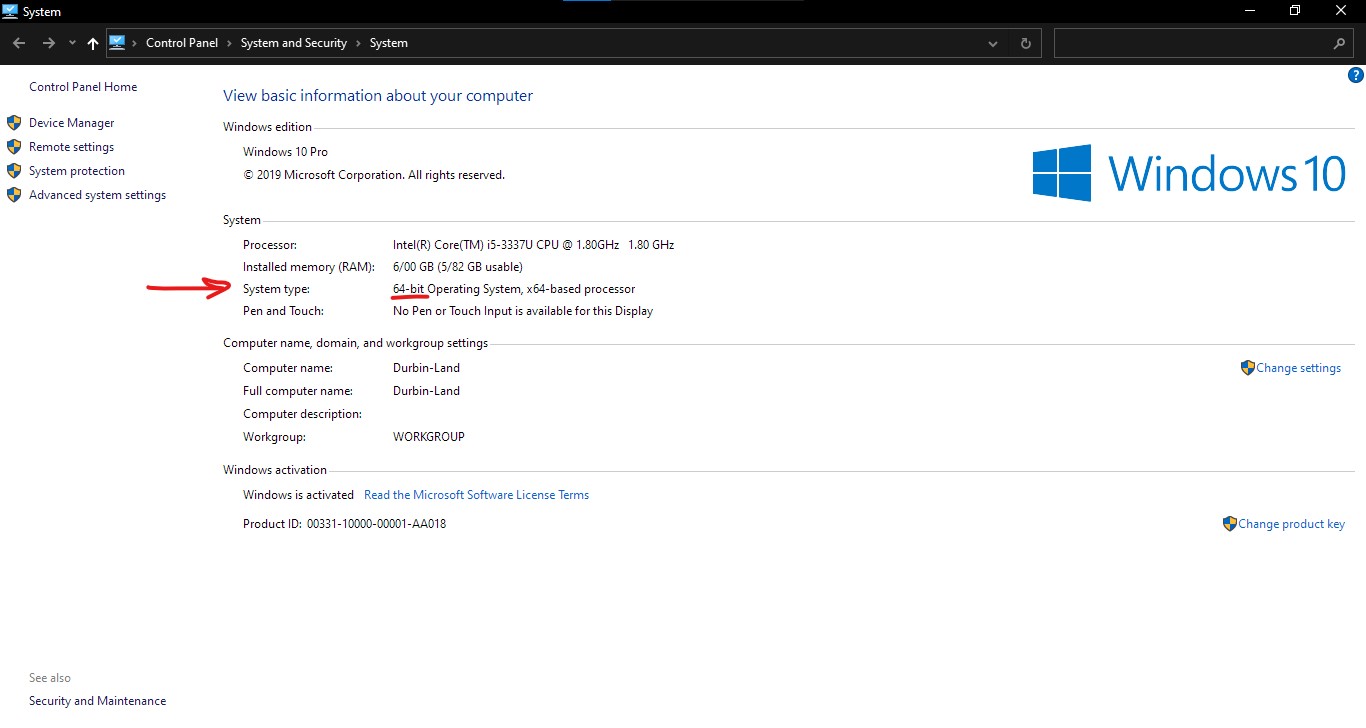
Task: Go up one level with the up arrow
Action: [93, 43]
